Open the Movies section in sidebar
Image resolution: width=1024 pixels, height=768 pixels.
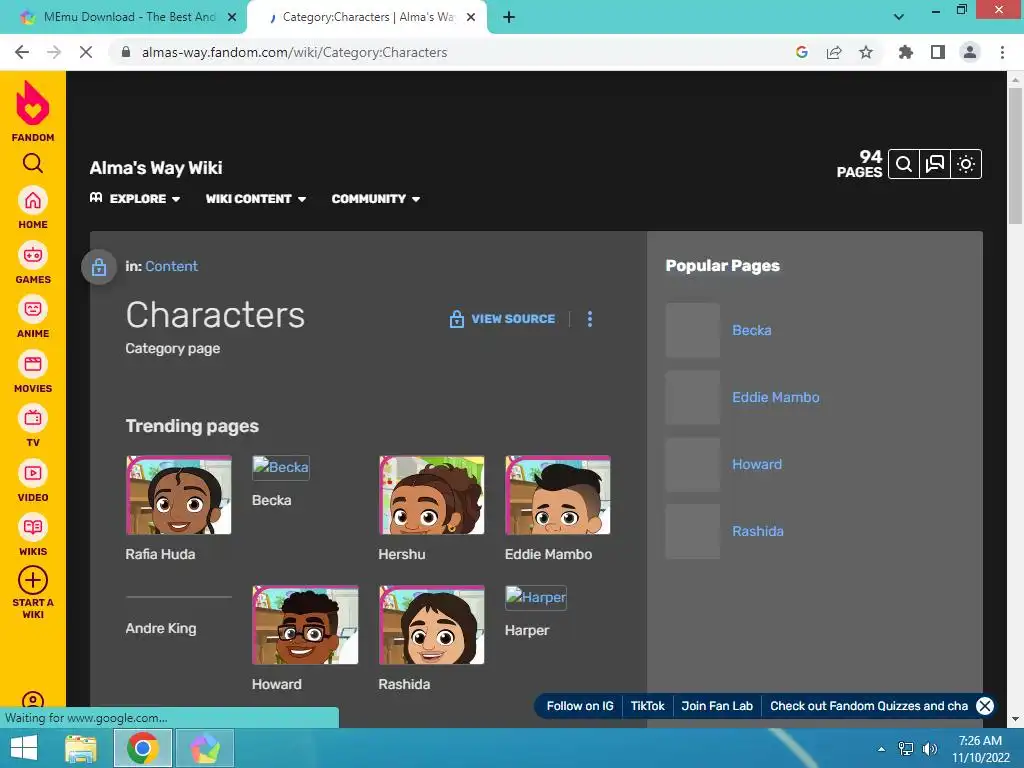click(x=33, y=372)
